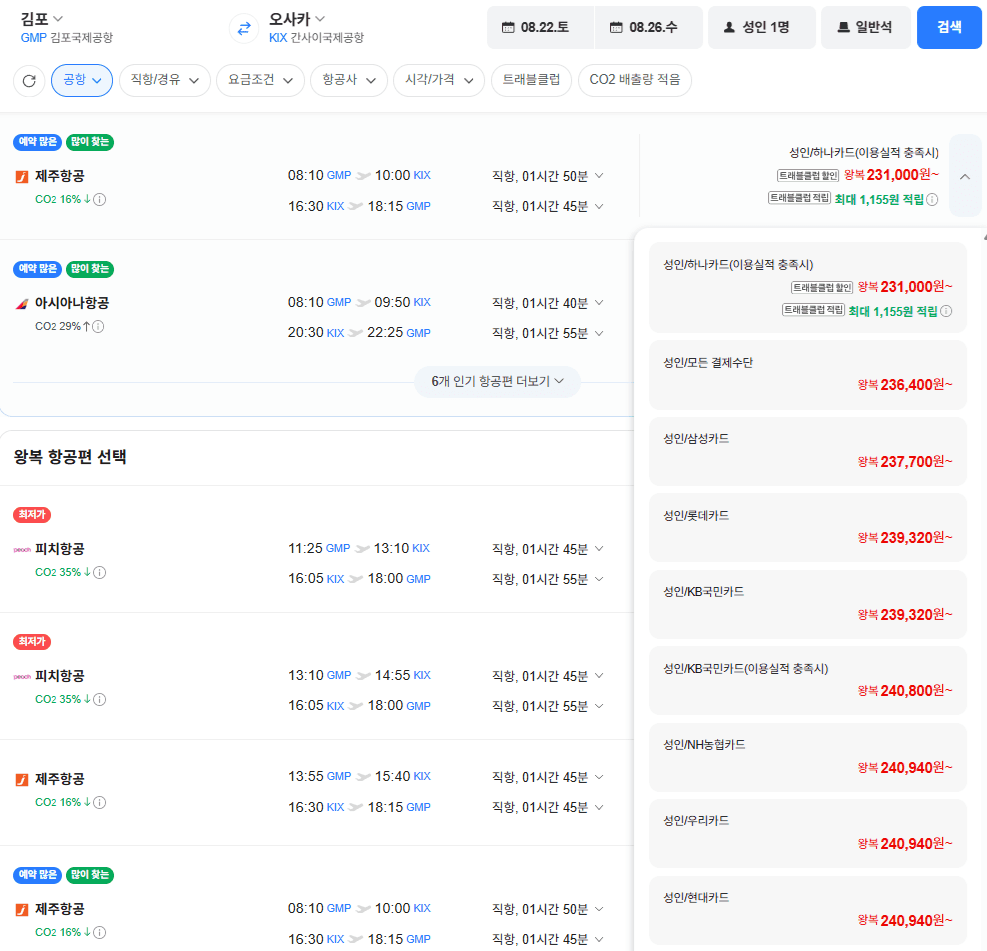Click 트래블클럽 할인 badge in top summary
The image size is (987, 951).
click(808, 175)
